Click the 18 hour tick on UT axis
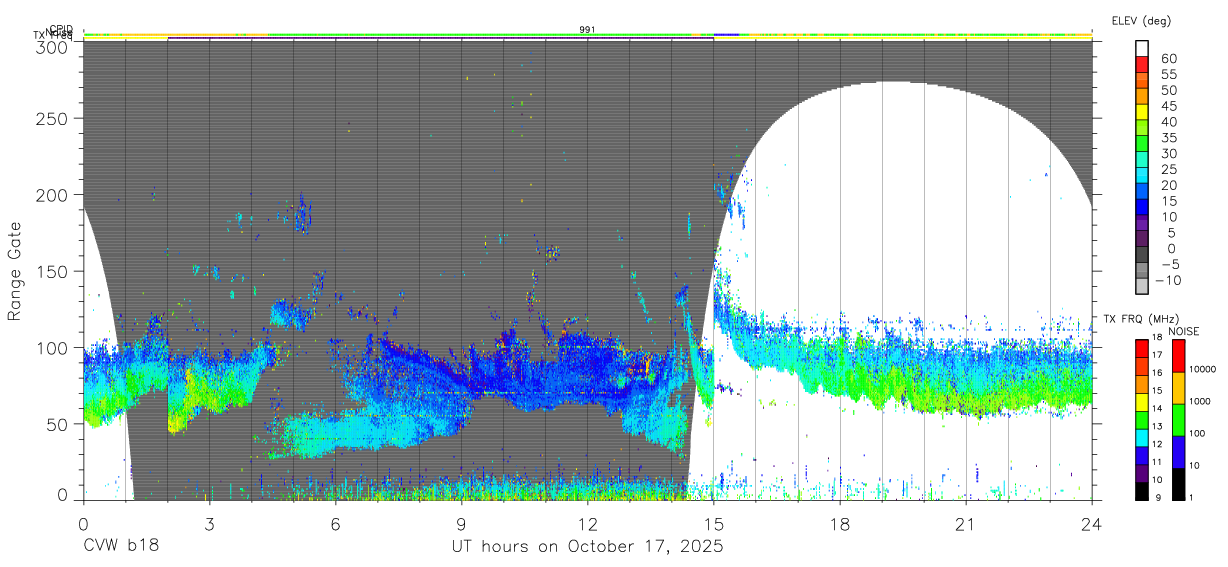The width and height of the screenshot is (1228, 567). [839, 524]
